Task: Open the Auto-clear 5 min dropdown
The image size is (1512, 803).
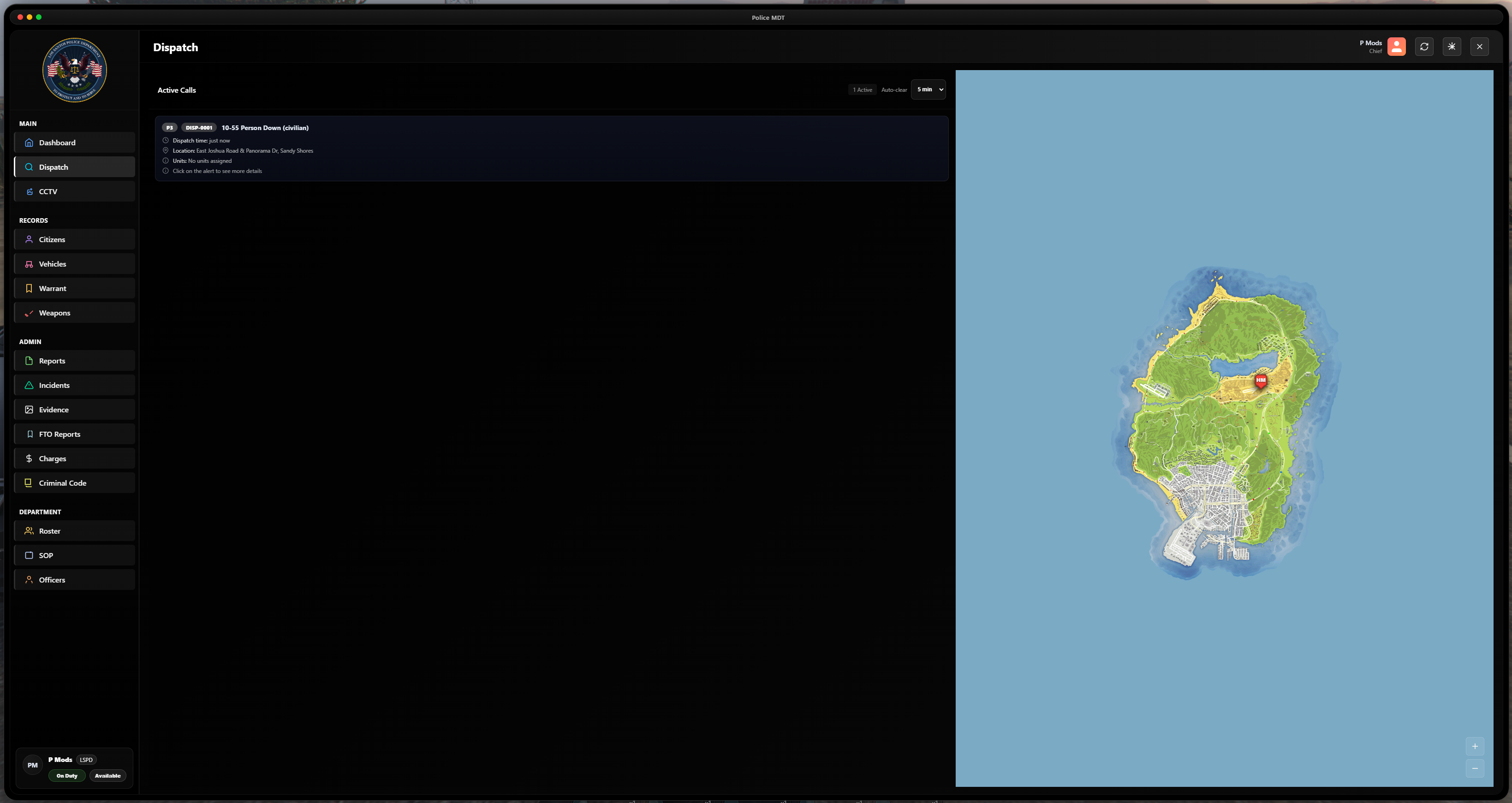Action: [928, 90]
